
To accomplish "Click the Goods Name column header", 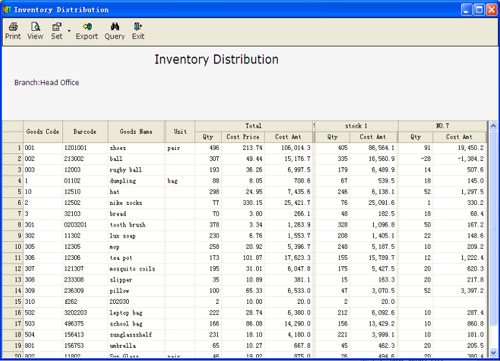I will coord(136,132).
